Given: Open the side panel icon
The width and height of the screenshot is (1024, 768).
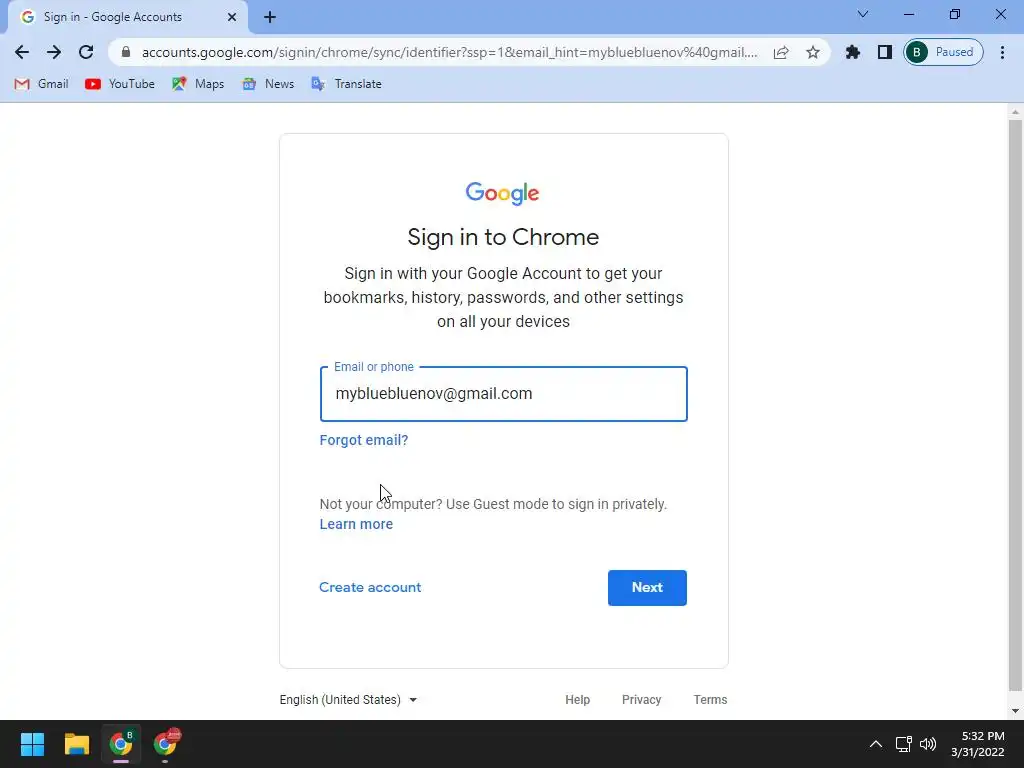Looking at the screenshot, I should pyautogui.click(x=884, y=52).
